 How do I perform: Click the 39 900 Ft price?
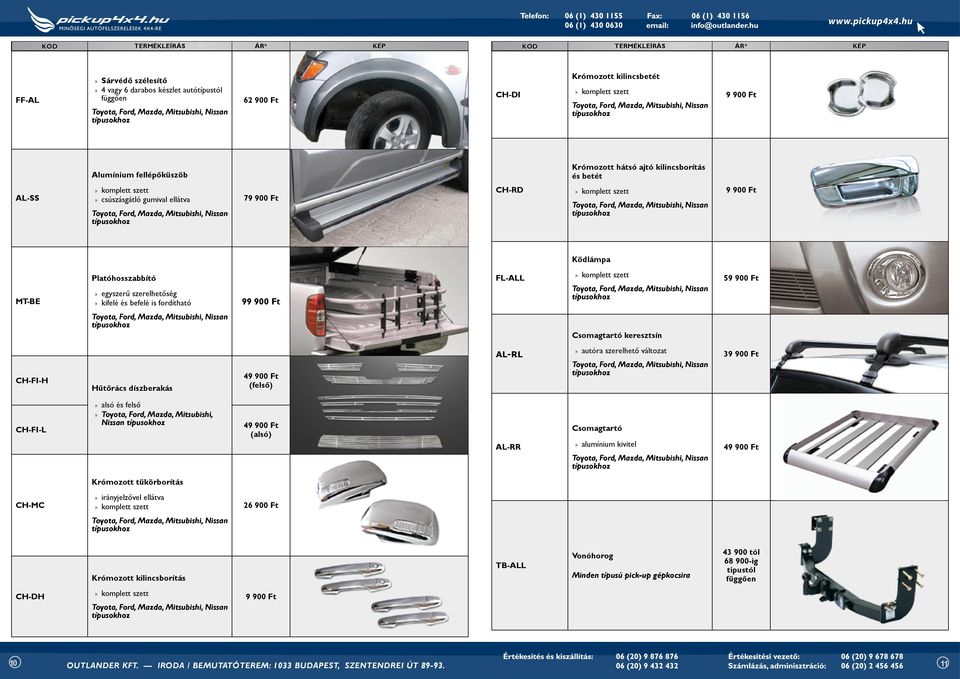(741, 354)
